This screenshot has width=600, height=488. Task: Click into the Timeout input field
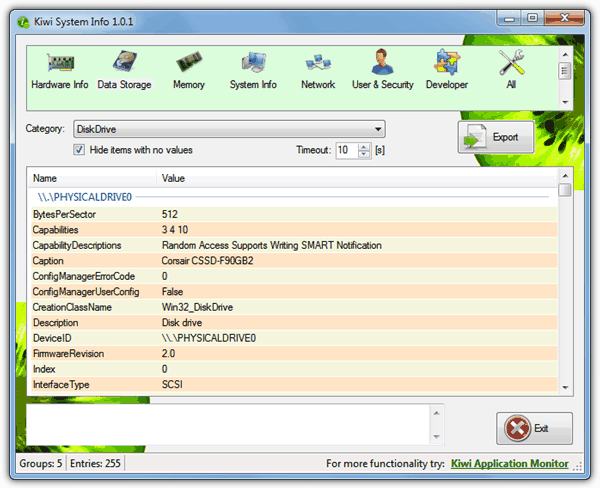pyautogui.click(x=345, y=150)
